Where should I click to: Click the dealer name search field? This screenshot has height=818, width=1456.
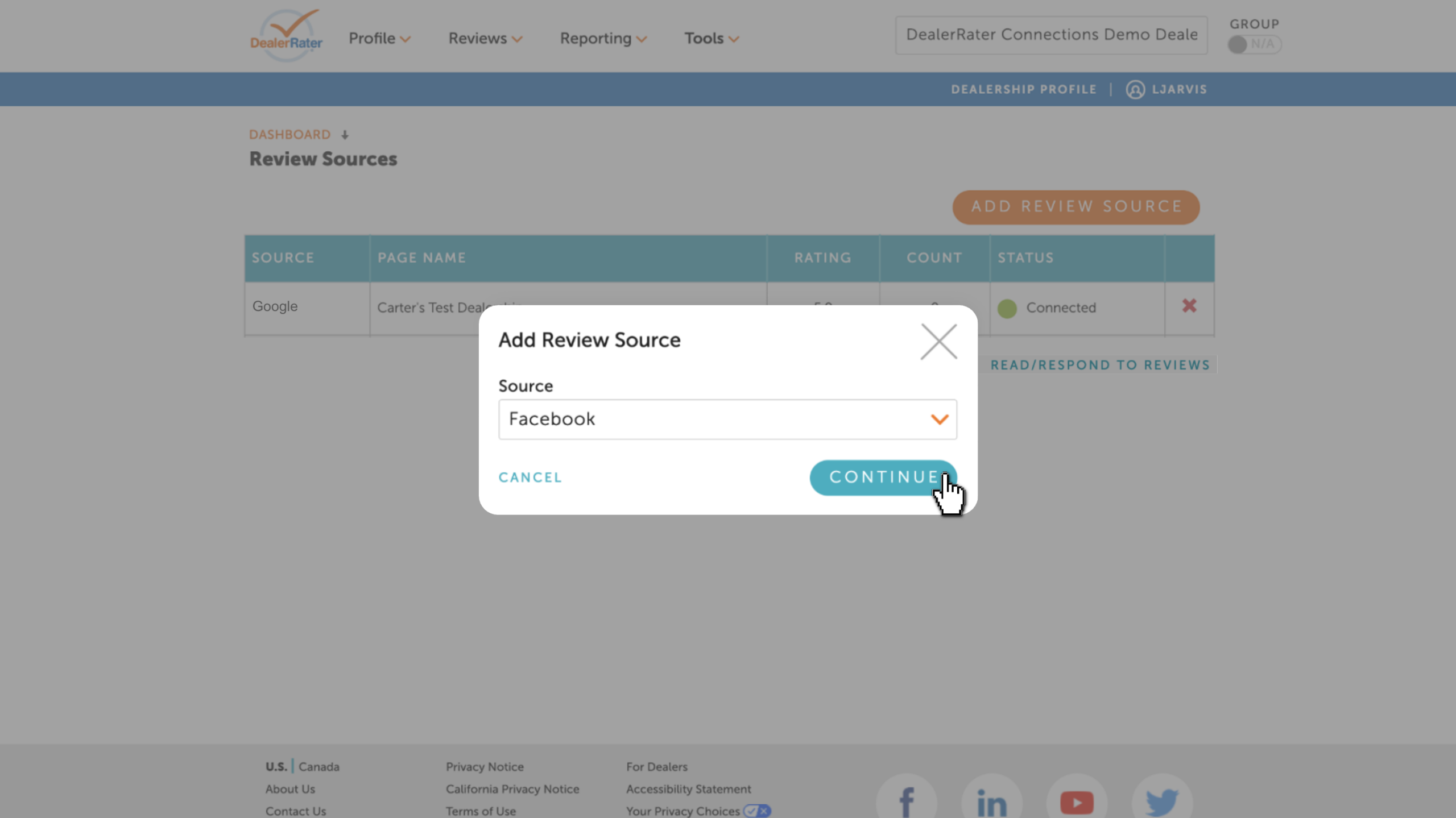(1051, 35)
